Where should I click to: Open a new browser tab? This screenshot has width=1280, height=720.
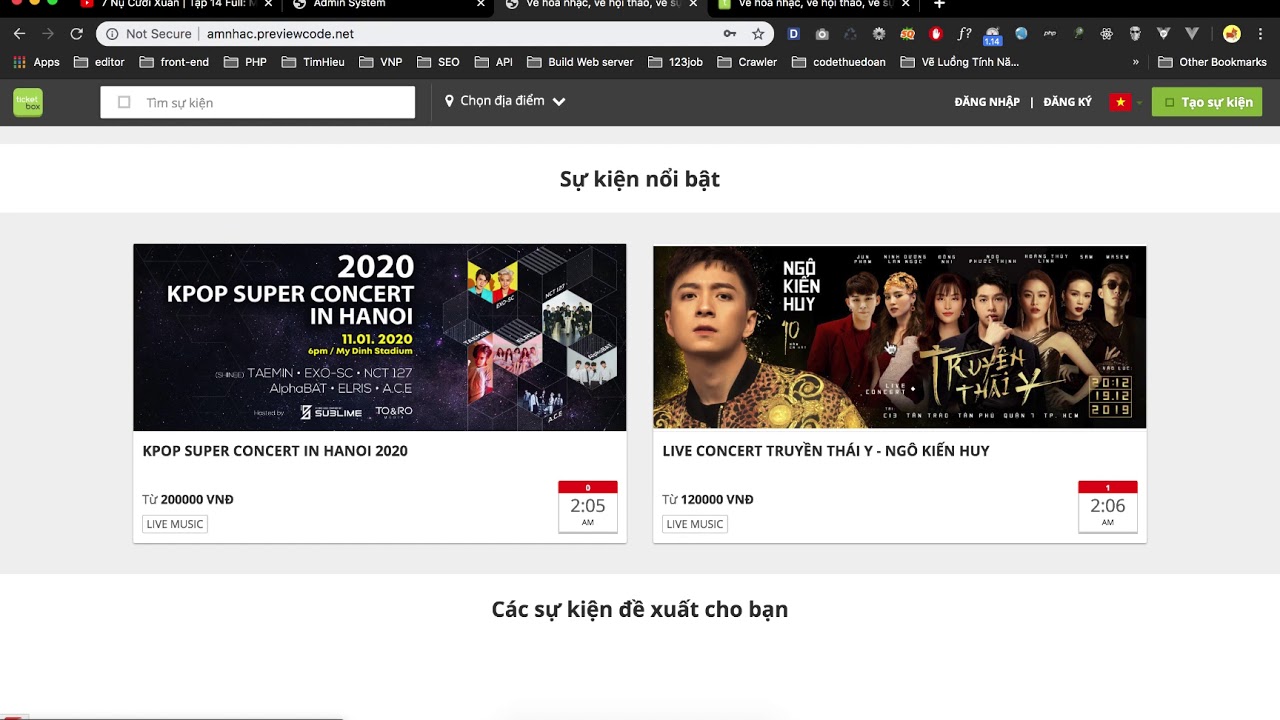939,5
